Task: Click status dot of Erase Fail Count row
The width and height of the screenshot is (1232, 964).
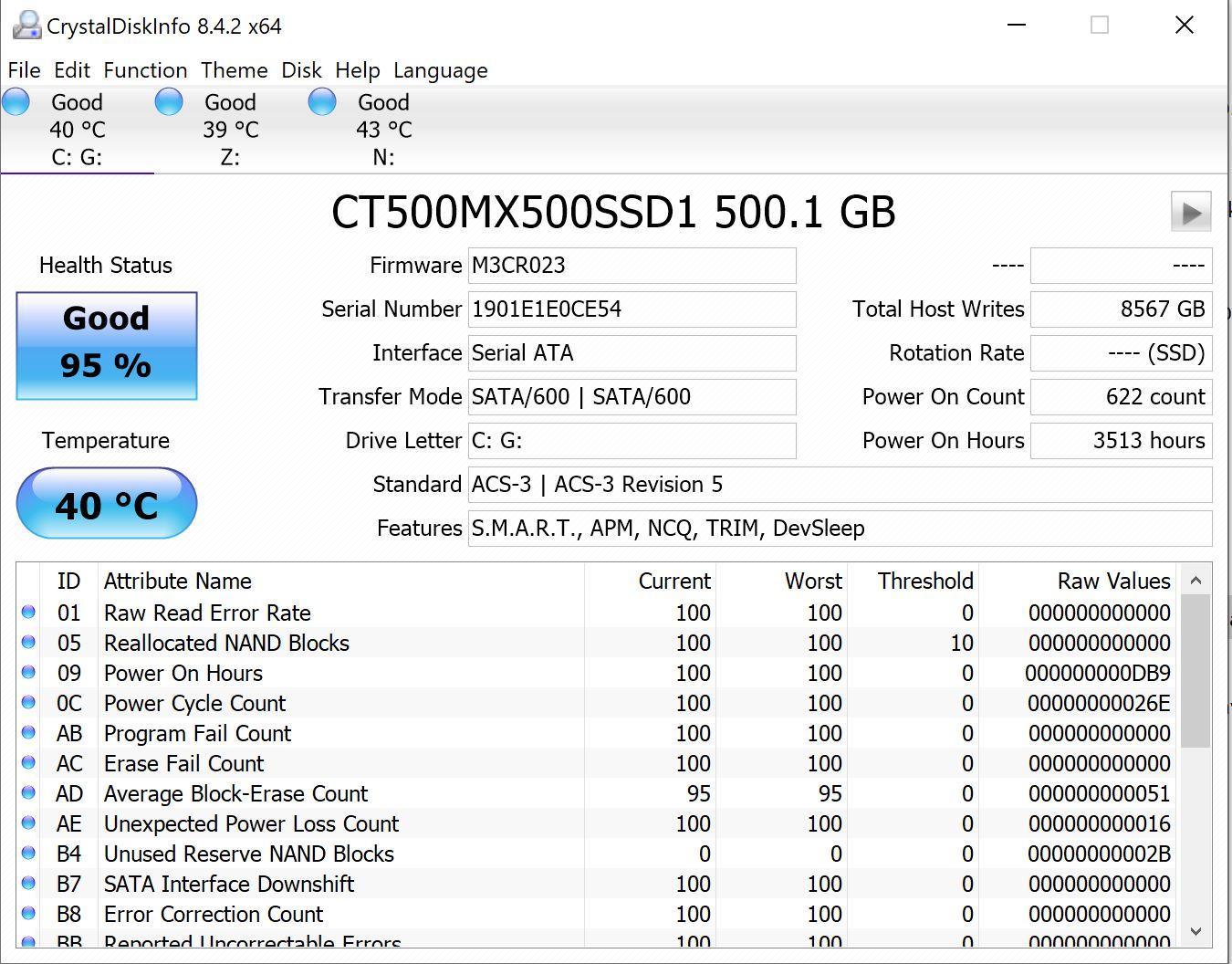Action: click(28, 763)
